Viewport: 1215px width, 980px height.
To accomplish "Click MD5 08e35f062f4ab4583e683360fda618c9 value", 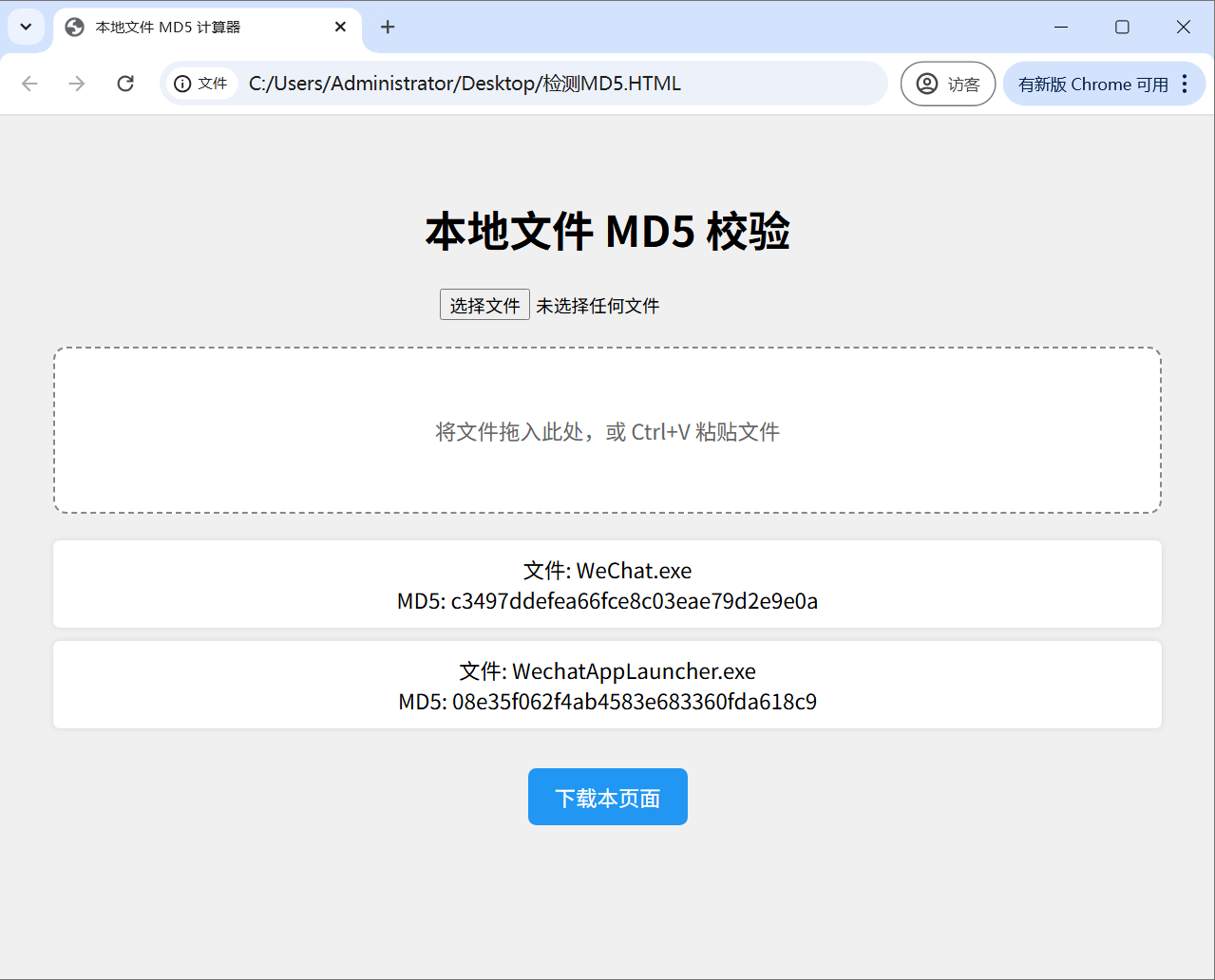I will click(635, 702).
